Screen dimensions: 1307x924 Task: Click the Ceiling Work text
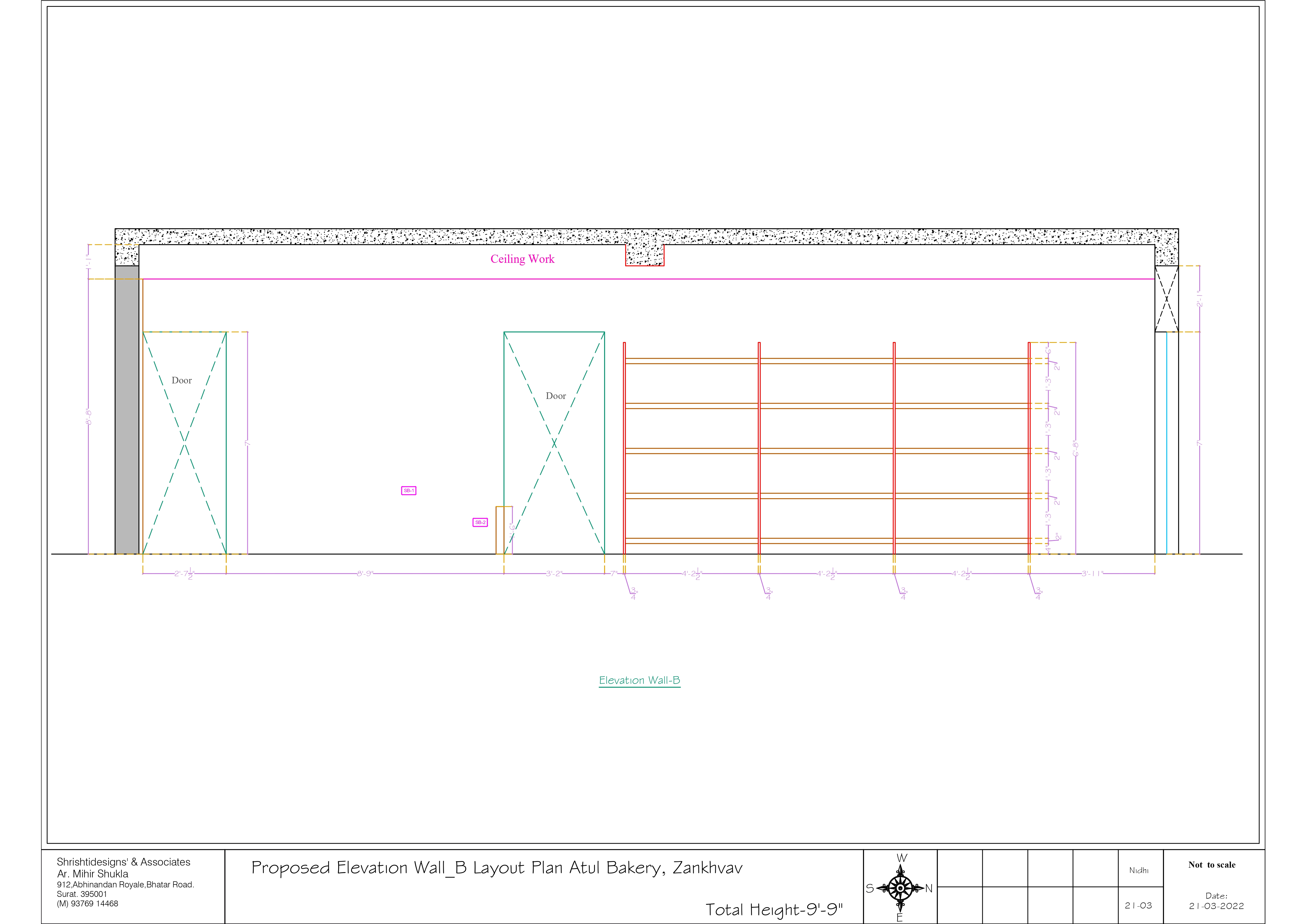pos(522,259)
